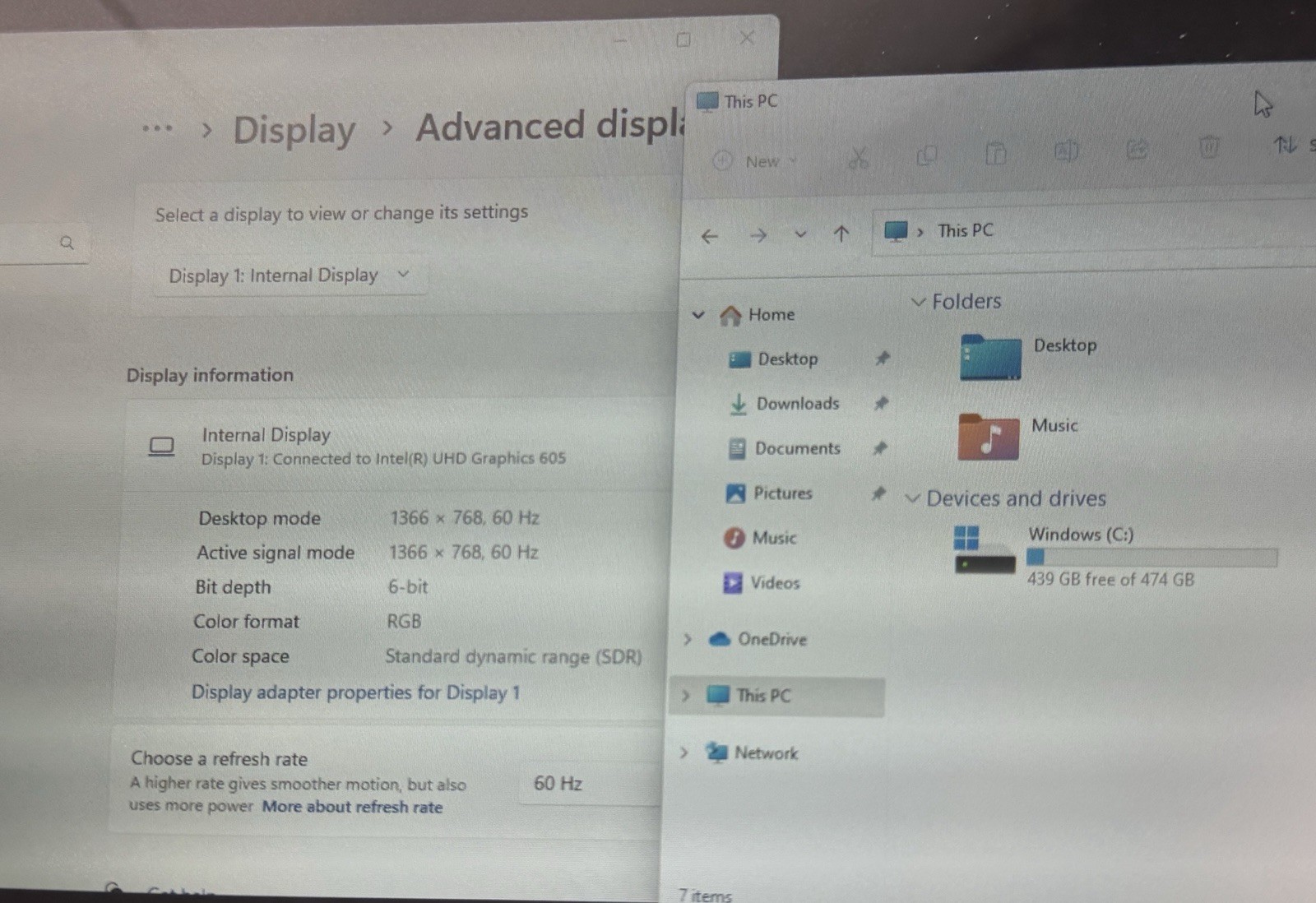Click the Standard dynamic range (SDR) value
Screen dimensions: 1316x903
[x=513, y=656]
